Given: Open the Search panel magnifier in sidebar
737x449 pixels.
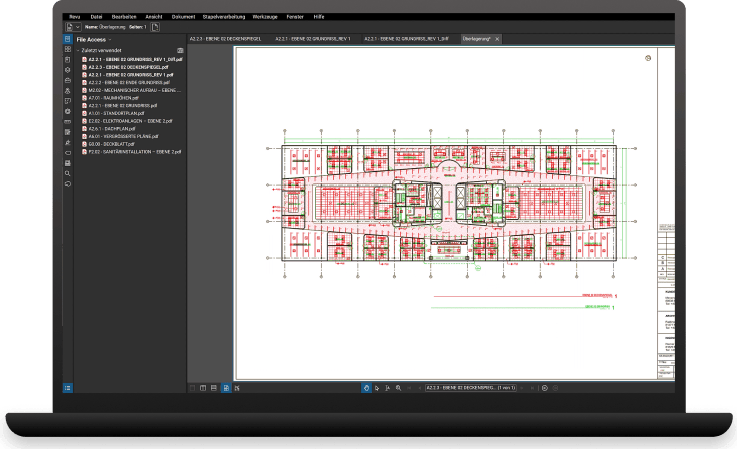Looking at the screenshot, I should 68,173.
